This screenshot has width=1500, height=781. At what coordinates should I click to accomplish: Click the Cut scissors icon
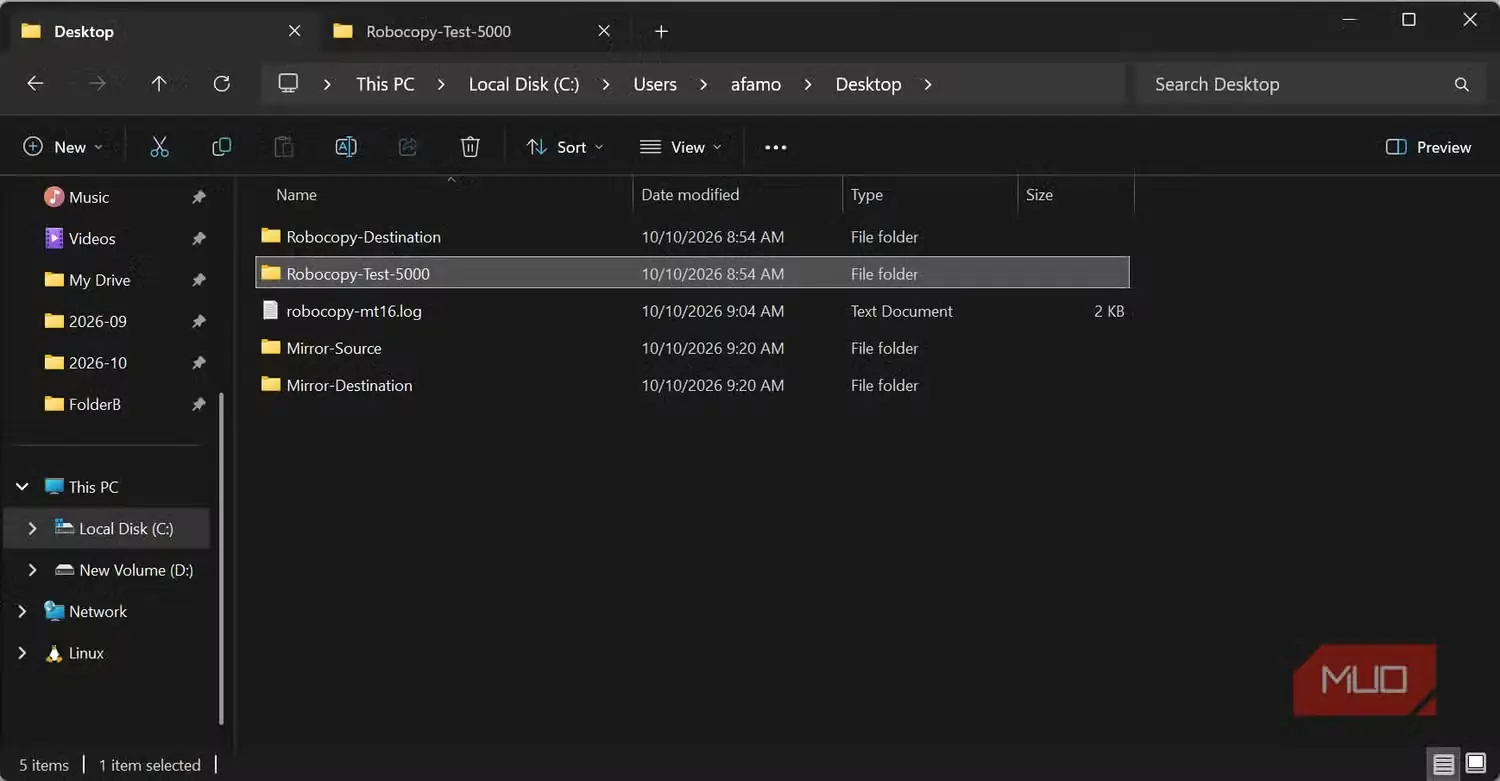[x=159, y=147]
